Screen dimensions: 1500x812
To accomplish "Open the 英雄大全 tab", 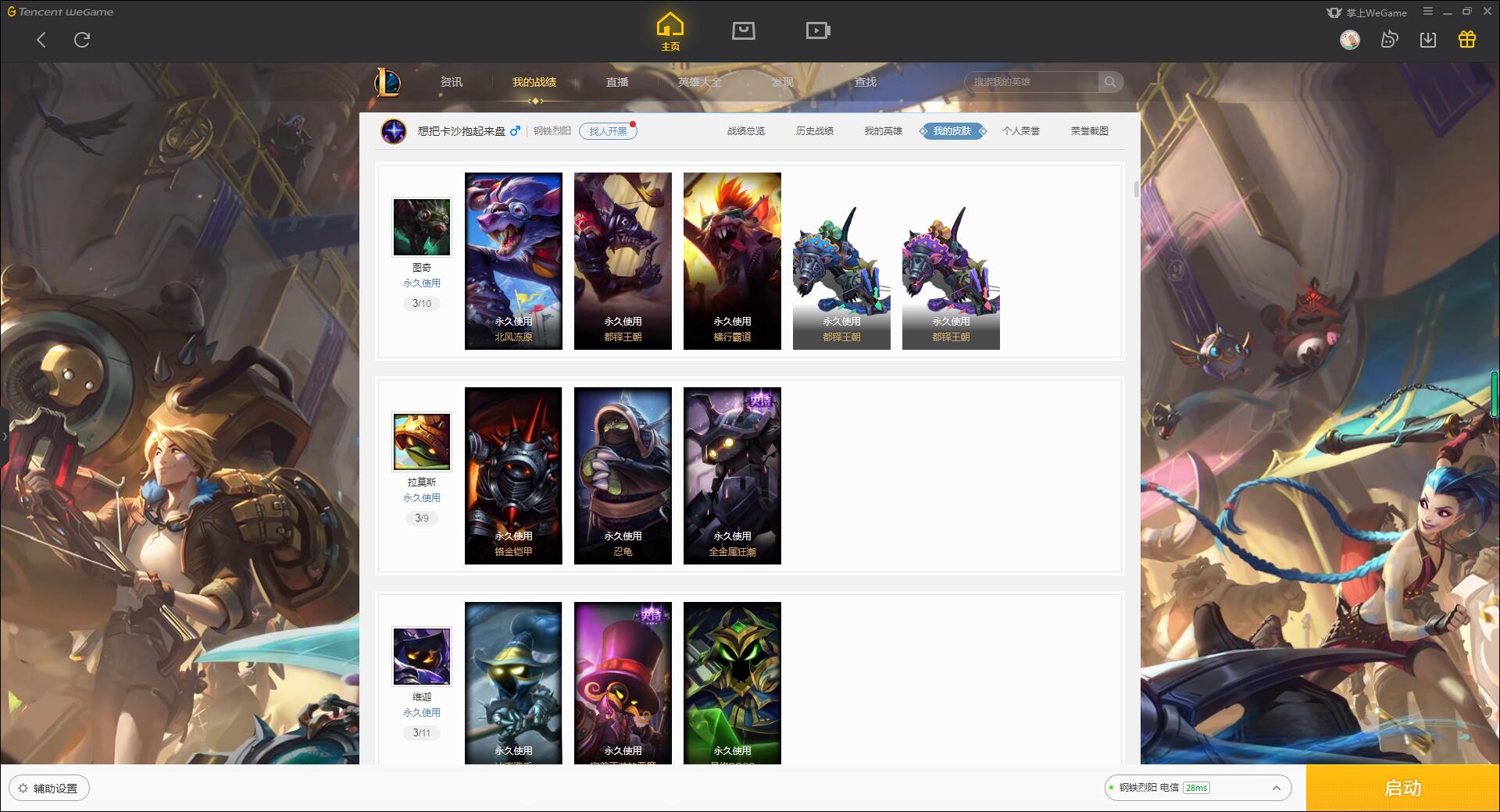I will click(700, 82).
